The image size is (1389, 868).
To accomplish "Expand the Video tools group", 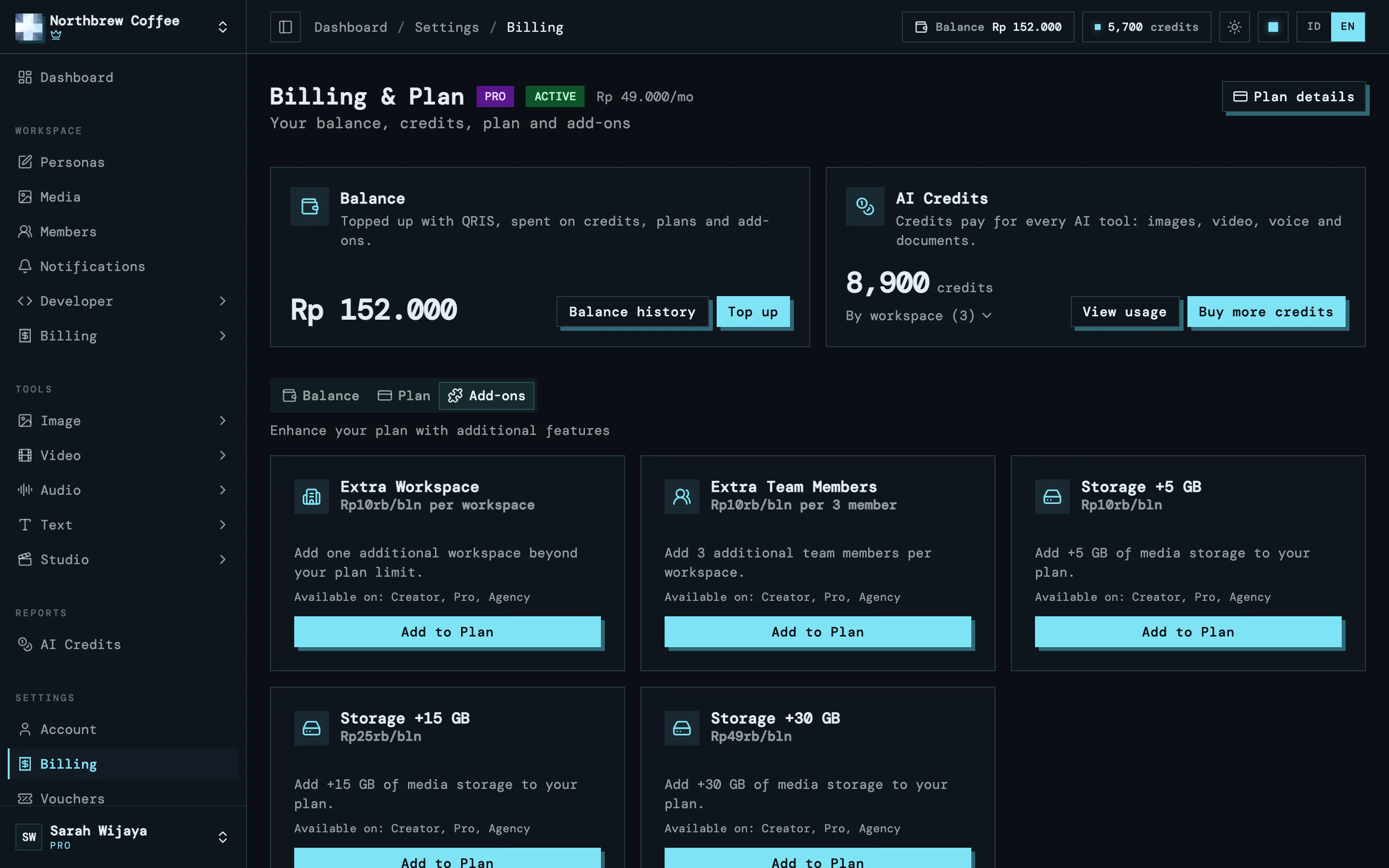I will 123,456.
